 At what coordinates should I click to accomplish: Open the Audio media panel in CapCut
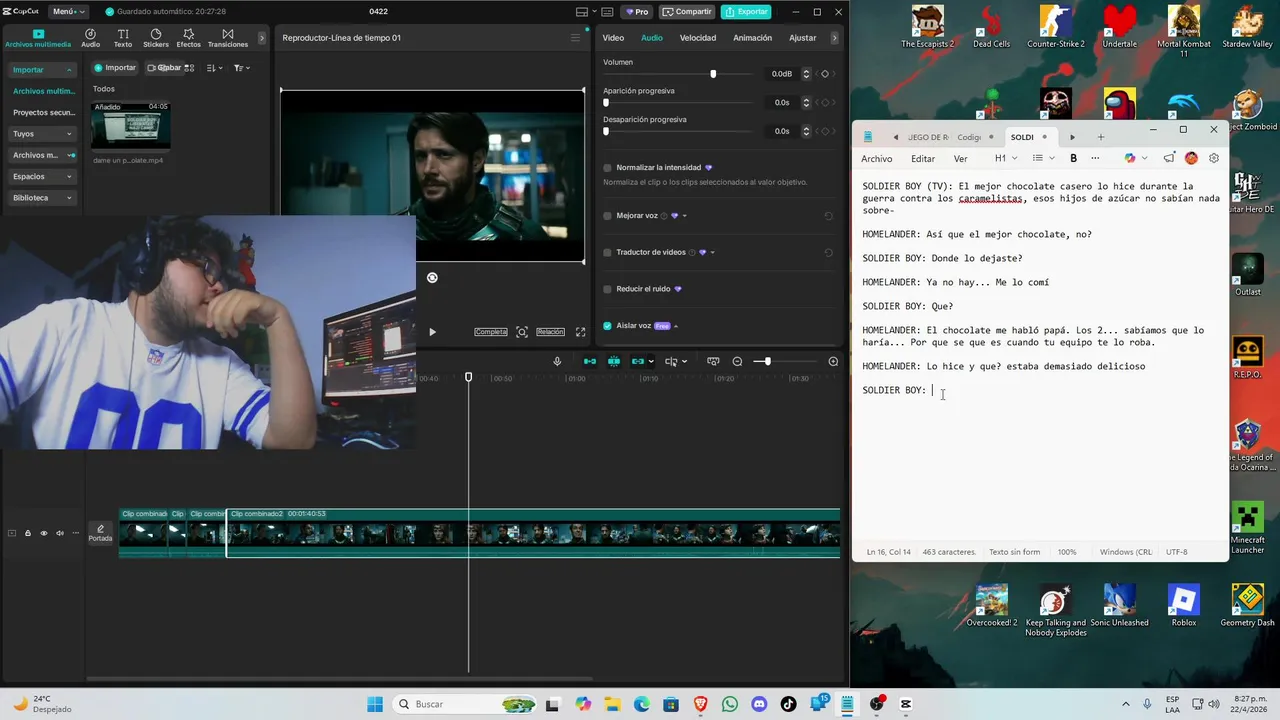click(91, 38)
